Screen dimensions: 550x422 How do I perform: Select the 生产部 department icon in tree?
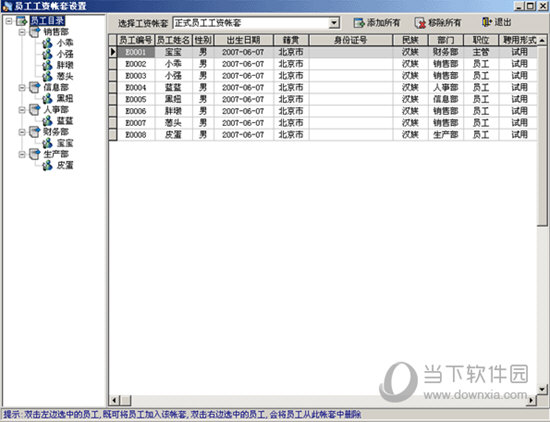pos(35,154)
